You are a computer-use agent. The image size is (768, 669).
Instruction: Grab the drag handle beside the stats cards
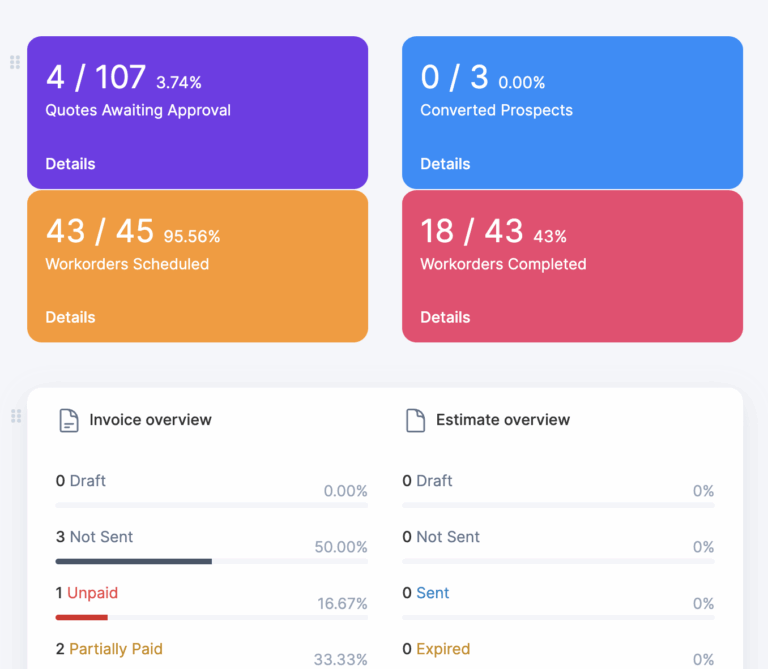tap(15, 62)
